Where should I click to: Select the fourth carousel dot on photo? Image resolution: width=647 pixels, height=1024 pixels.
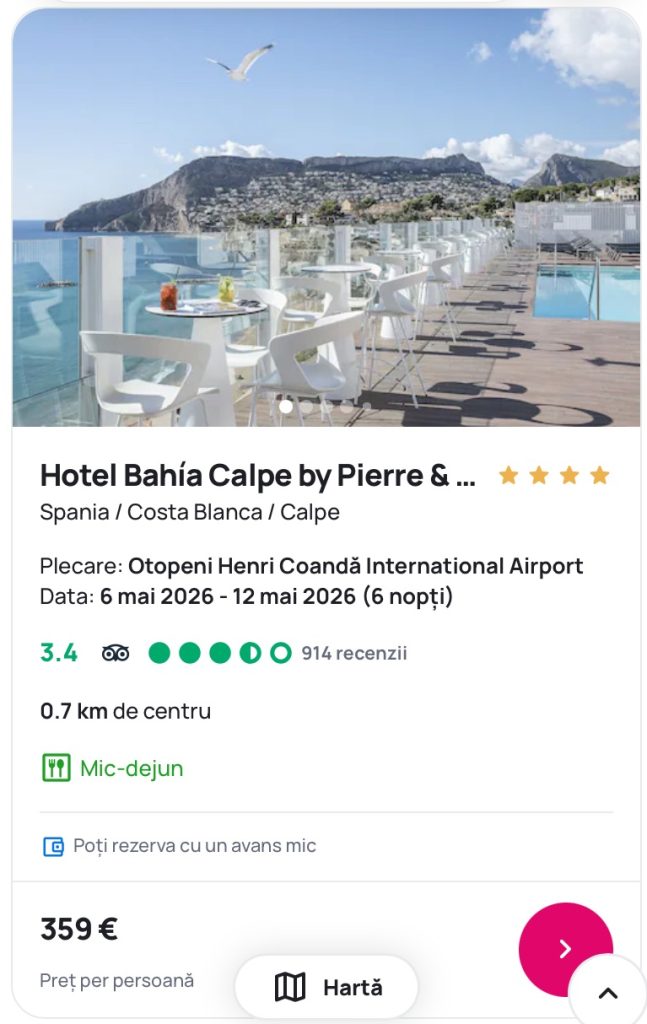click(346, 406)
